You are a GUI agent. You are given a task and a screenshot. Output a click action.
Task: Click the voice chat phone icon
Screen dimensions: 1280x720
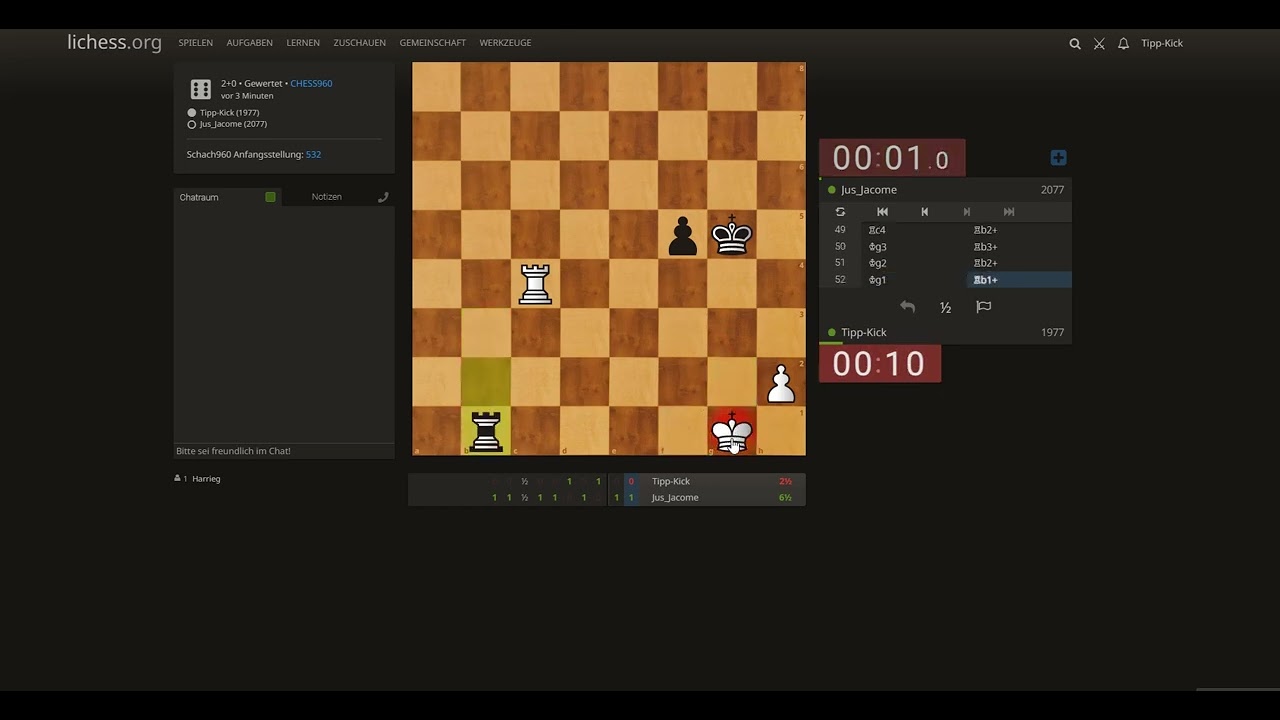pos(383,197)
